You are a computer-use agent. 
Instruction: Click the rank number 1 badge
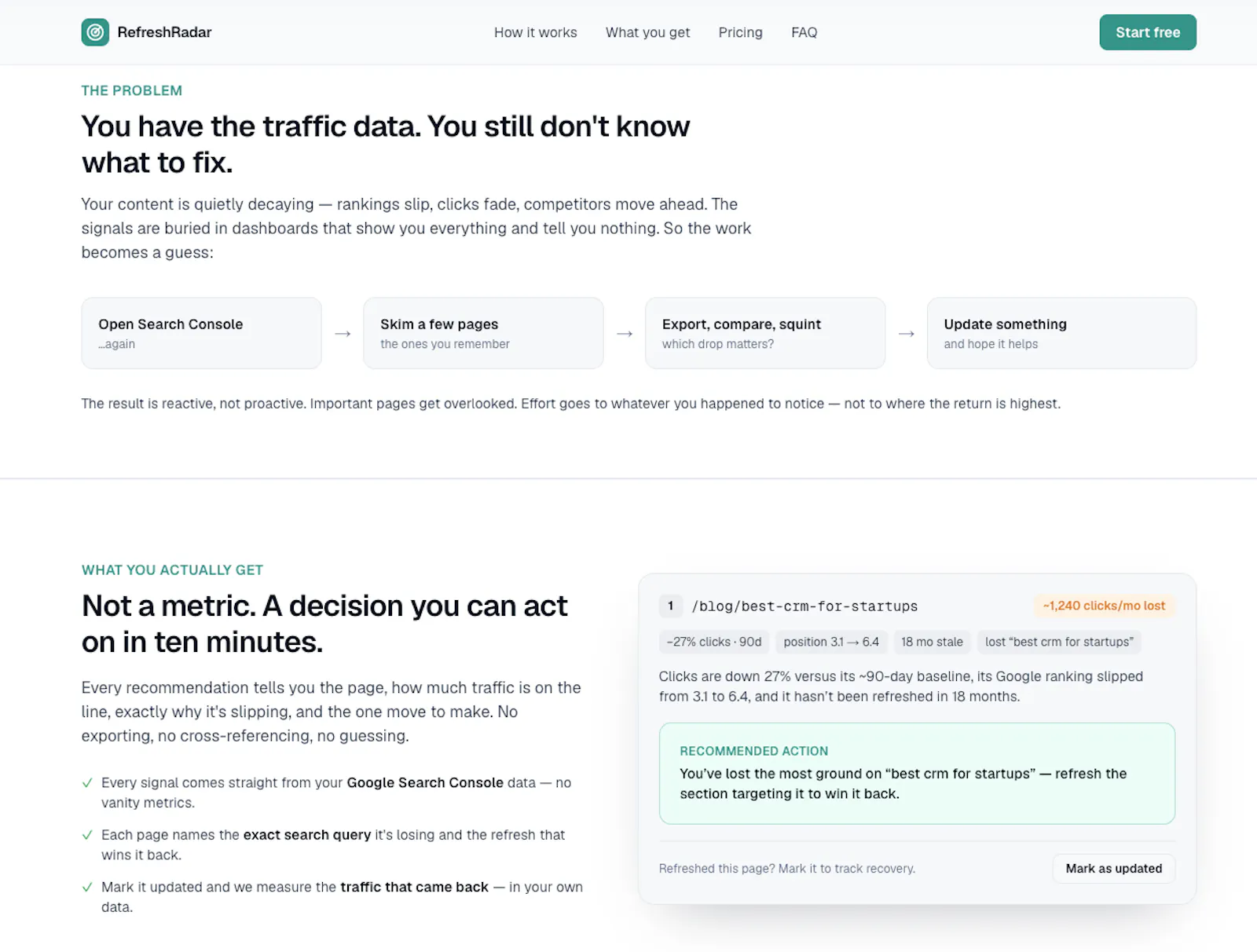click(x=670, y=606)
